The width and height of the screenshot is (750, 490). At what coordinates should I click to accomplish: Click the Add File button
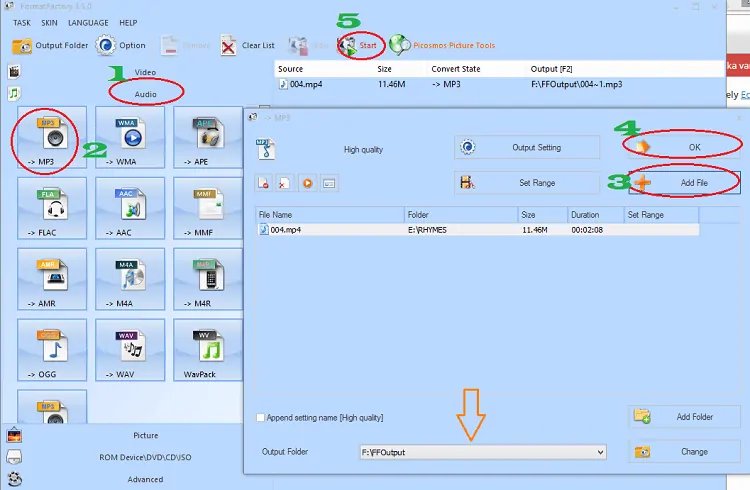[x=685, y=182]
